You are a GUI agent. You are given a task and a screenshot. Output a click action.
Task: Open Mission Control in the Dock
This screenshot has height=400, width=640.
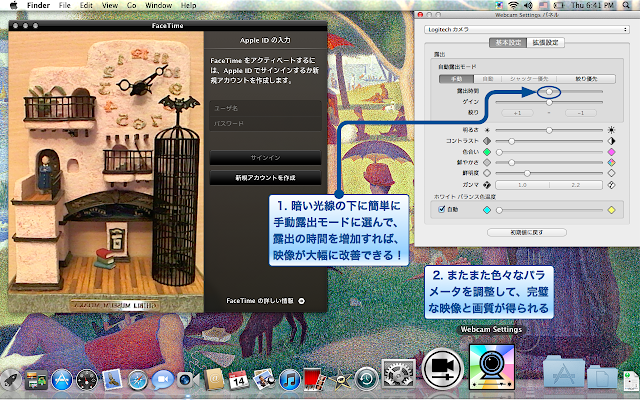36,380
